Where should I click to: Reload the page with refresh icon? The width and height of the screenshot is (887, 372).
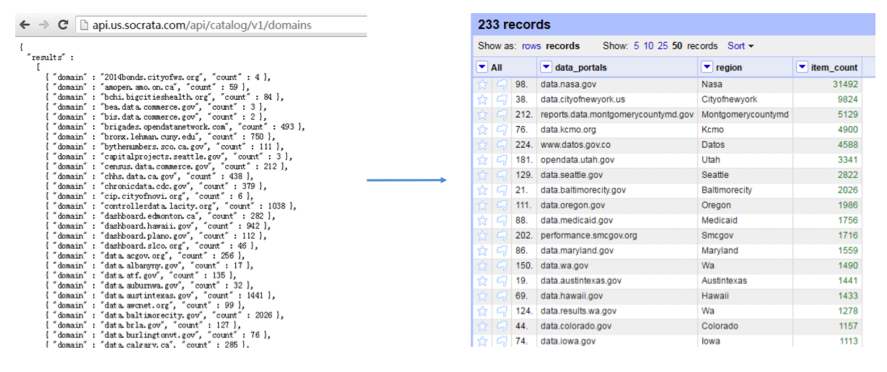63,25
